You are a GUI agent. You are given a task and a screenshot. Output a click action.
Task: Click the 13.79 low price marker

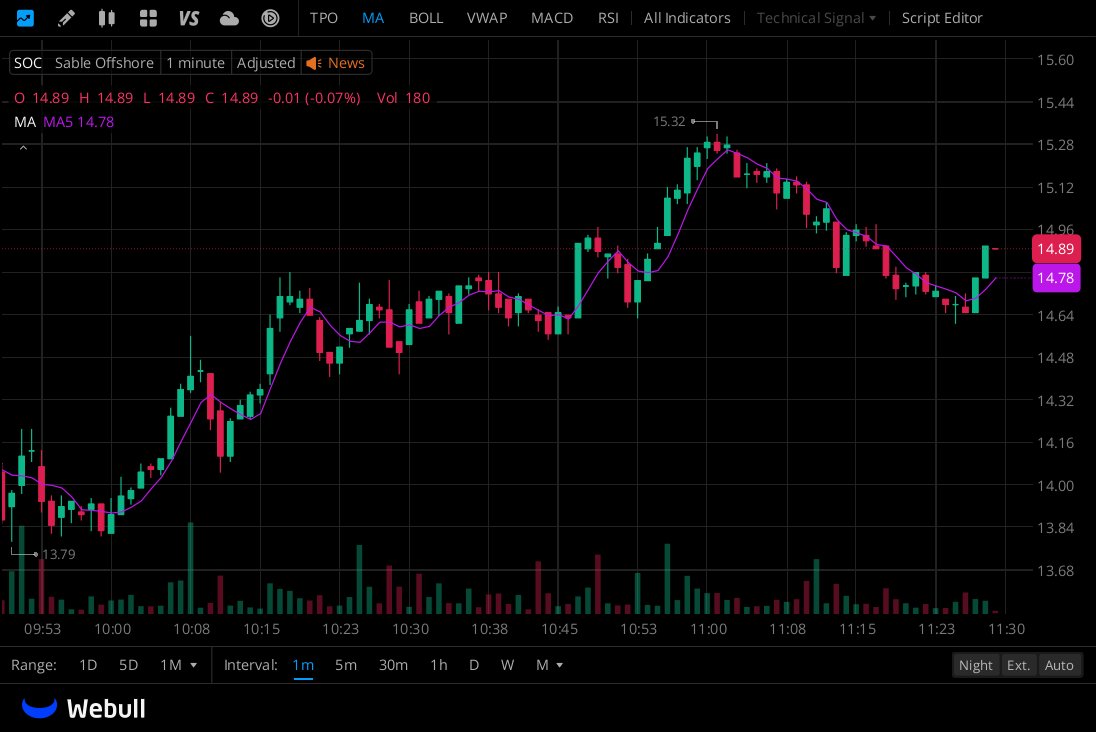click(58, 554)
